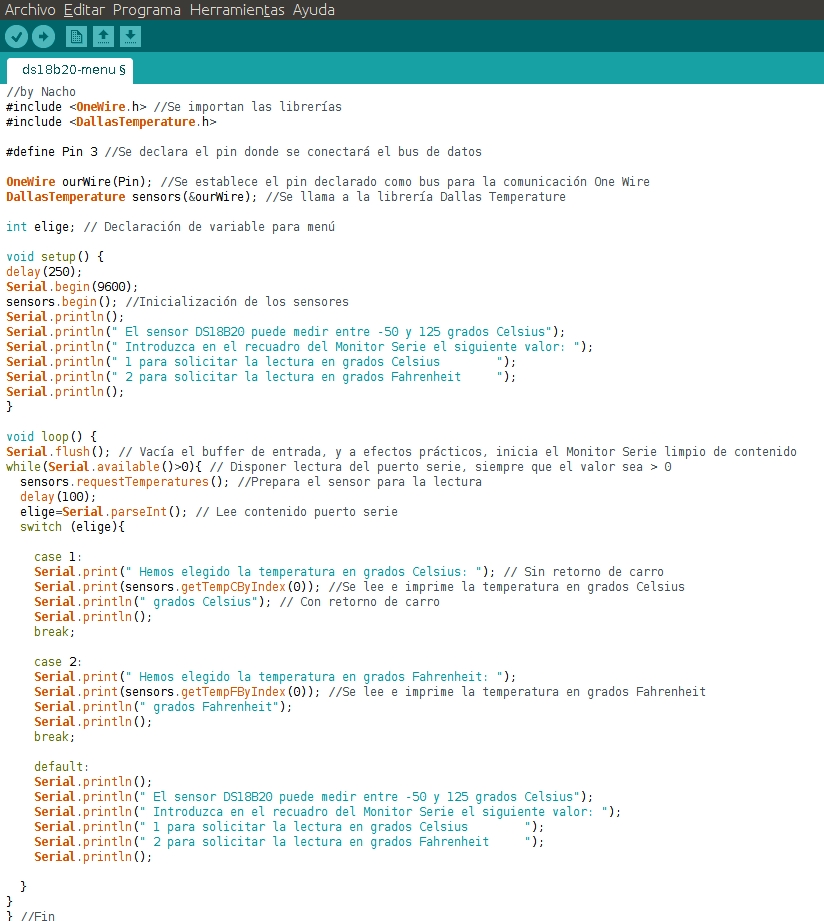
Task: Open the Editar menu
Action: coord(84,10)
